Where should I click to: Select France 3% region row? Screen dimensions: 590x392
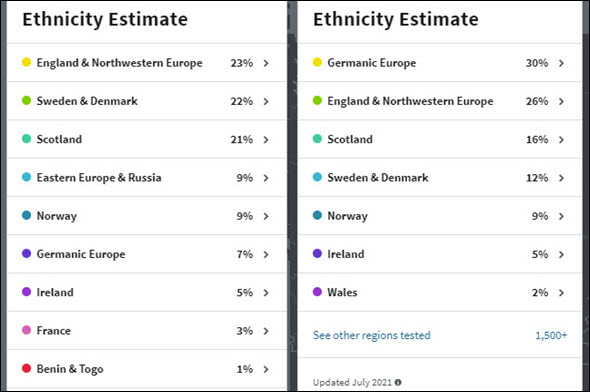pyautogui.click(x=147, y=331)
